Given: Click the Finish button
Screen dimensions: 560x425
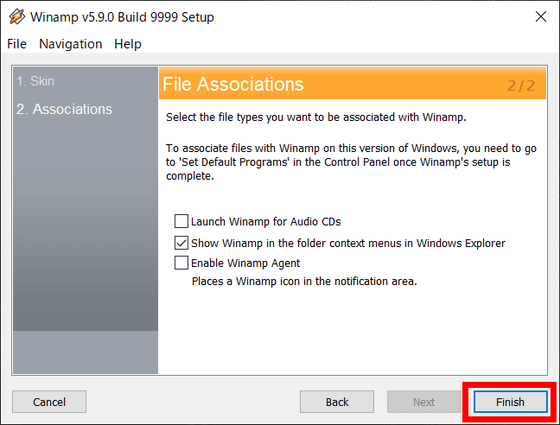Looking at the screenshot, I should 510,402.
